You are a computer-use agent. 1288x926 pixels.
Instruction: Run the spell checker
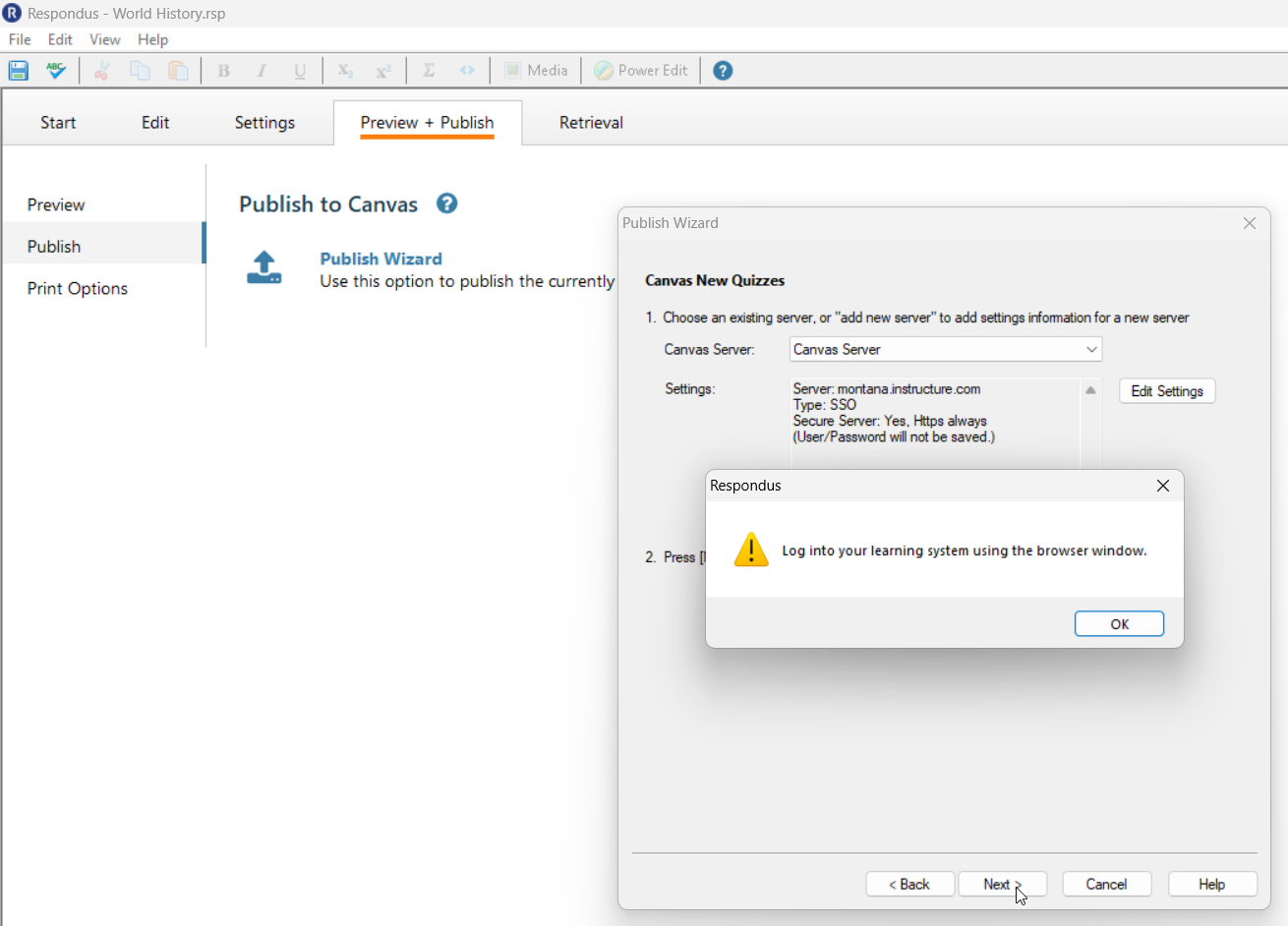(56, 70)
